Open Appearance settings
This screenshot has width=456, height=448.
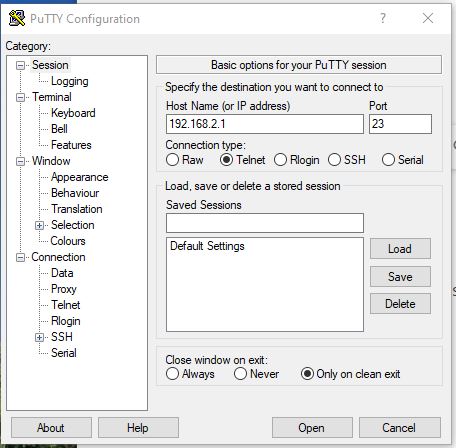[80, 177]
